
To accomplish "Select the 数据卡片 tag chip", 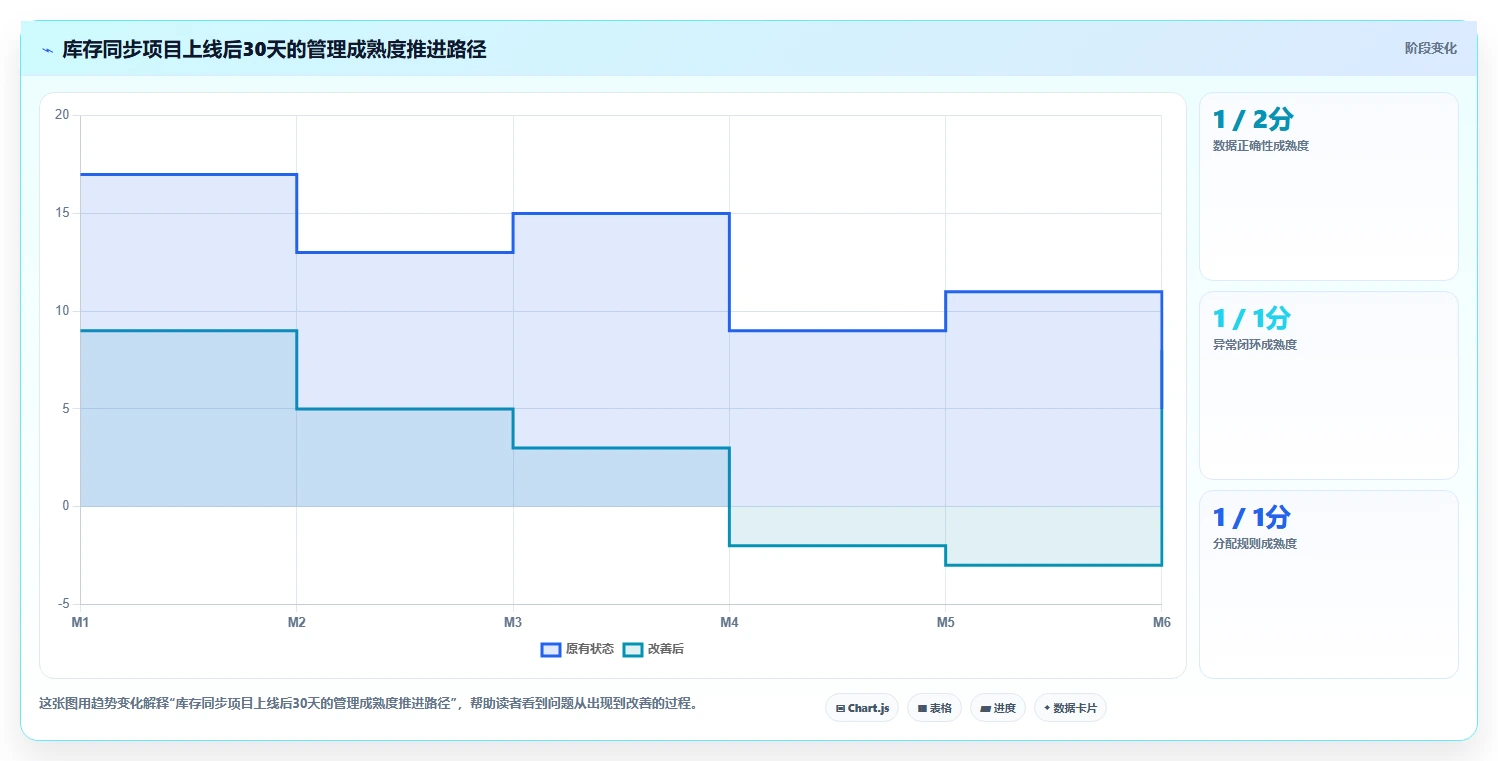I will tap(1070, 708).
